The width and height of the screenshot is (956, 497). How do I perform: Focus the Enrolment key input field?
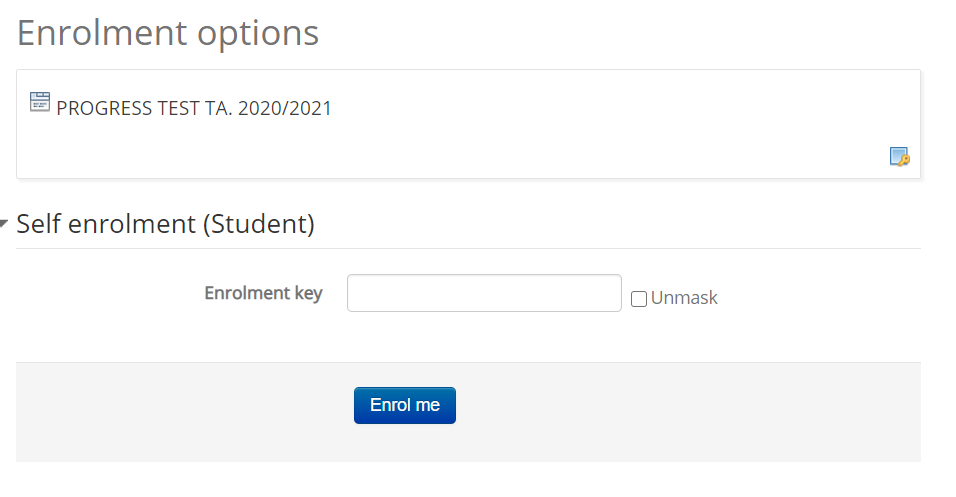(484, 293)
